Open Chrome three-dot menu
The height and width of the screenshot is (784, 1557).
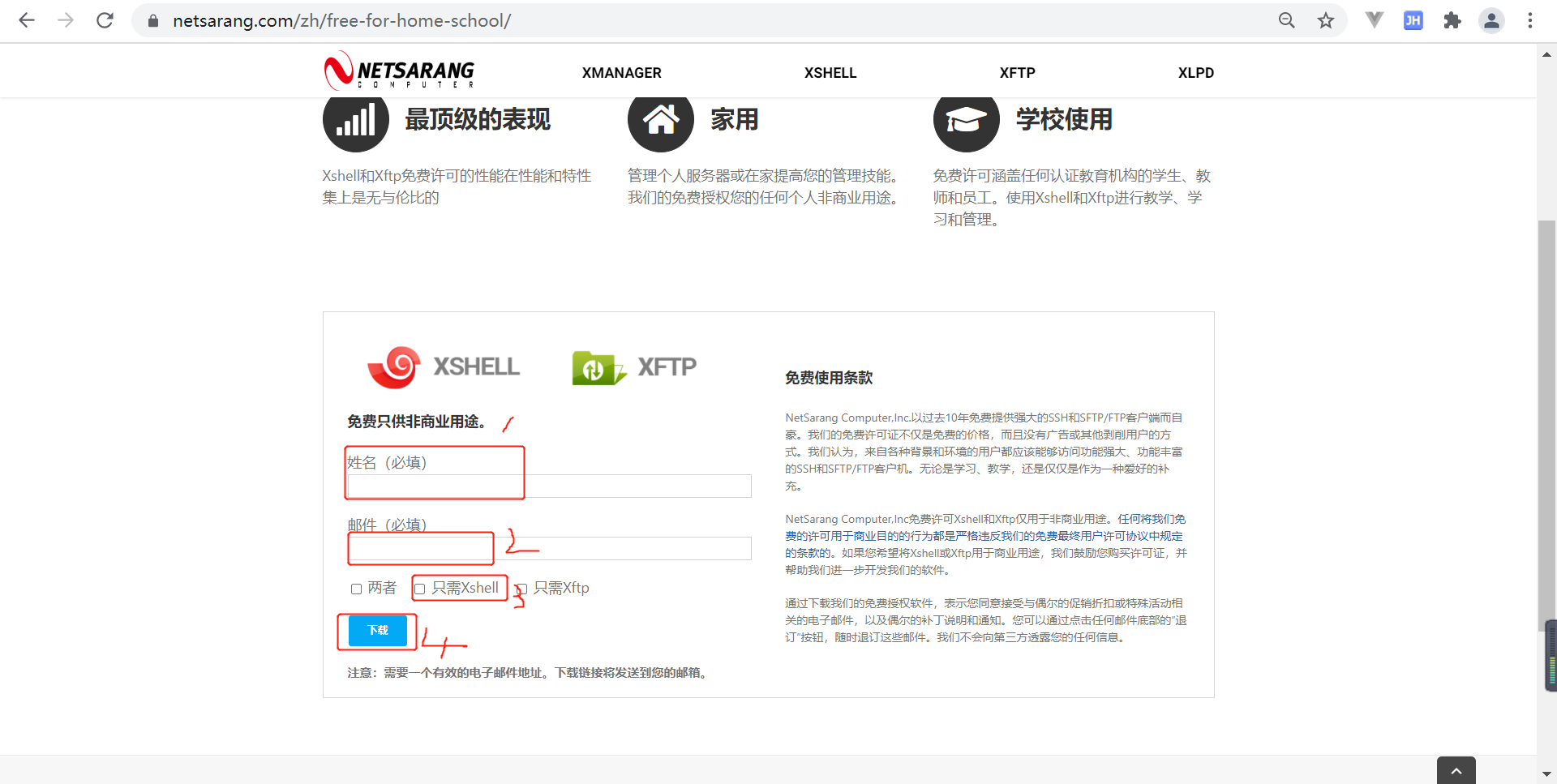[1530, 20]
